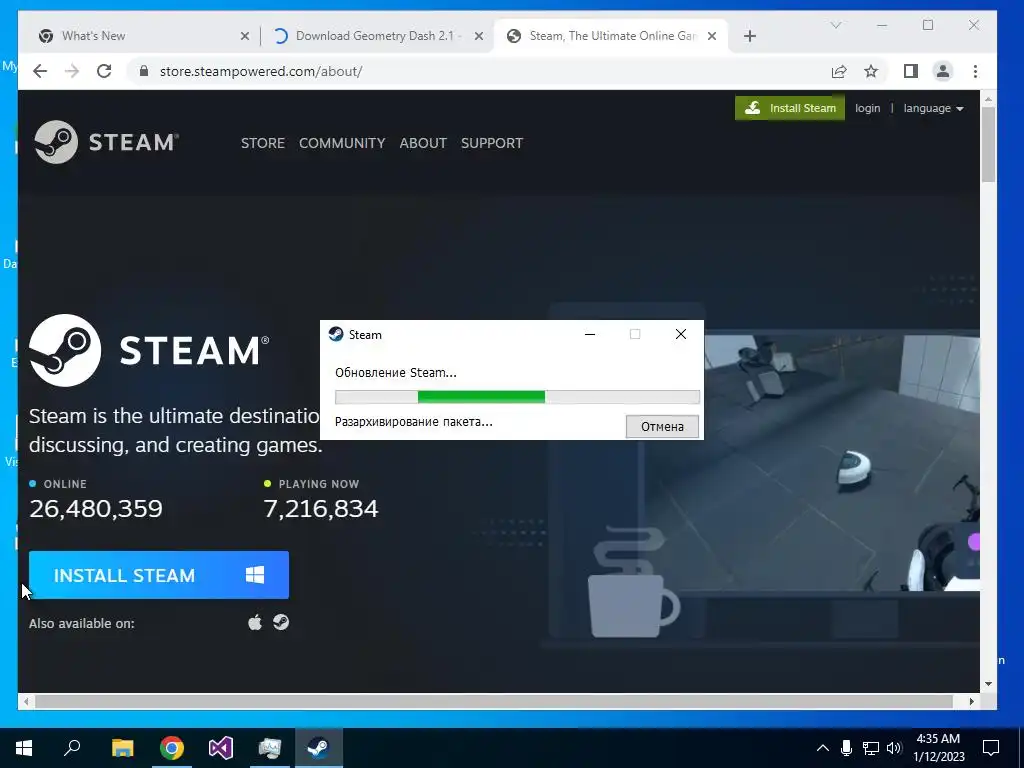Click the Chrome taskbar icon
The width and height of the screenshot is (1024, 768).
click(172, 748)
